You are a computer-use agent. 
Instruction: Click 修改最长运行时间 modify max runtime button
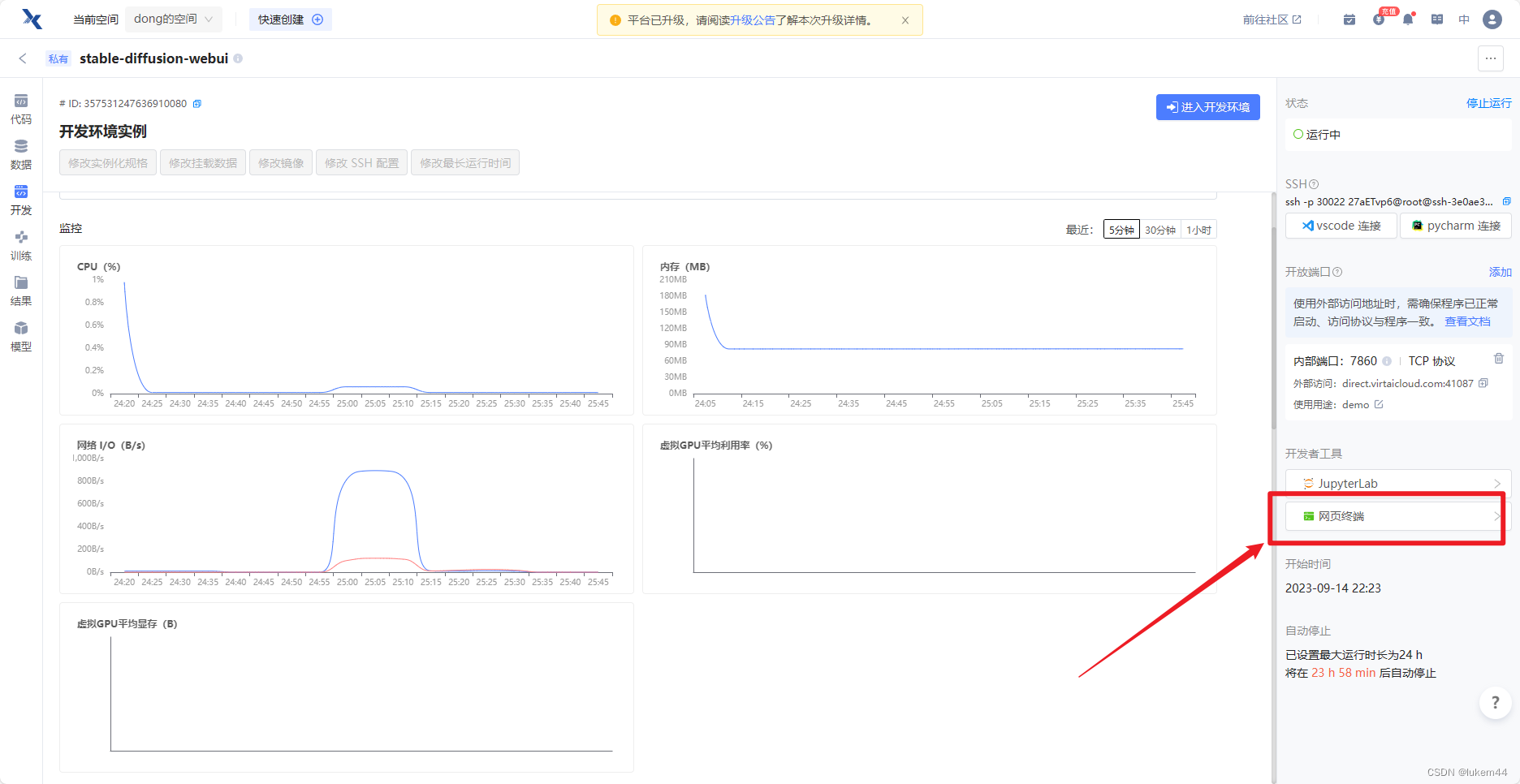point(465,163)
